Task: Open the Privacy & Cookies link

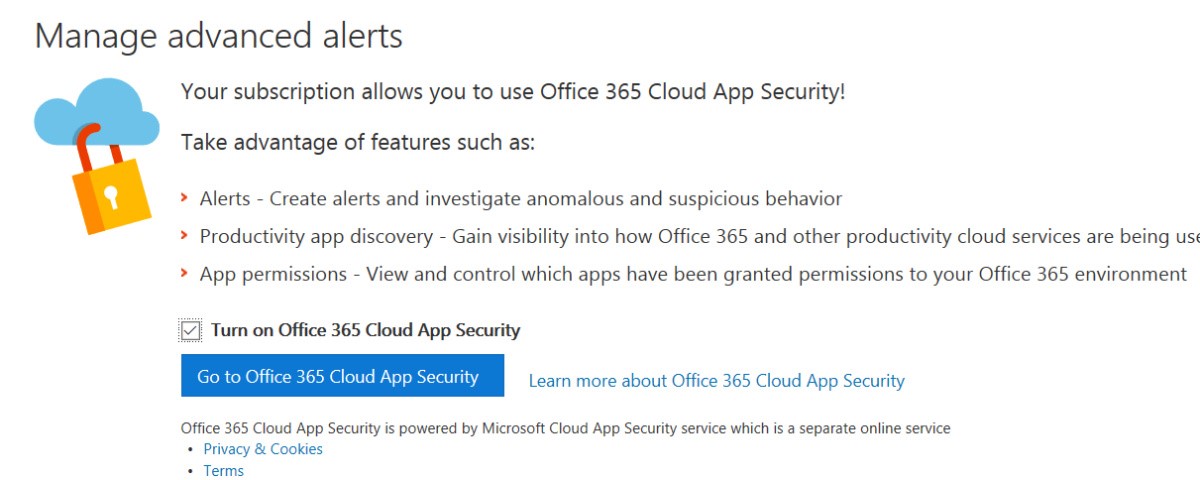Action: pos(263,449)
